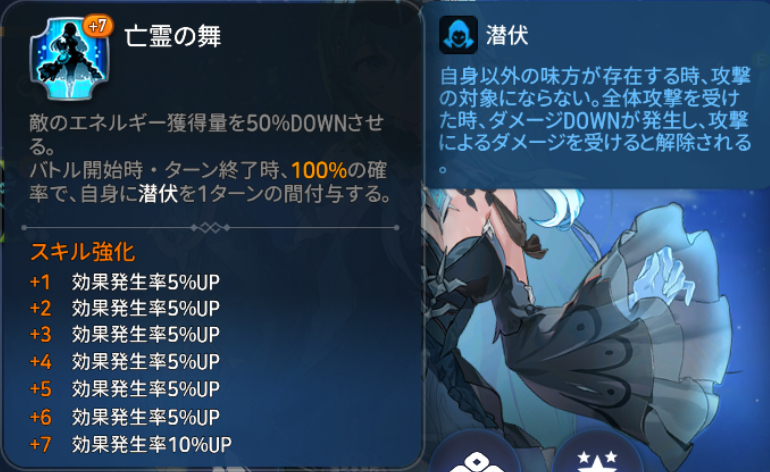Click the 亡霊の舞 skill icon
This screenshot has width=770, height=472.
69,58
